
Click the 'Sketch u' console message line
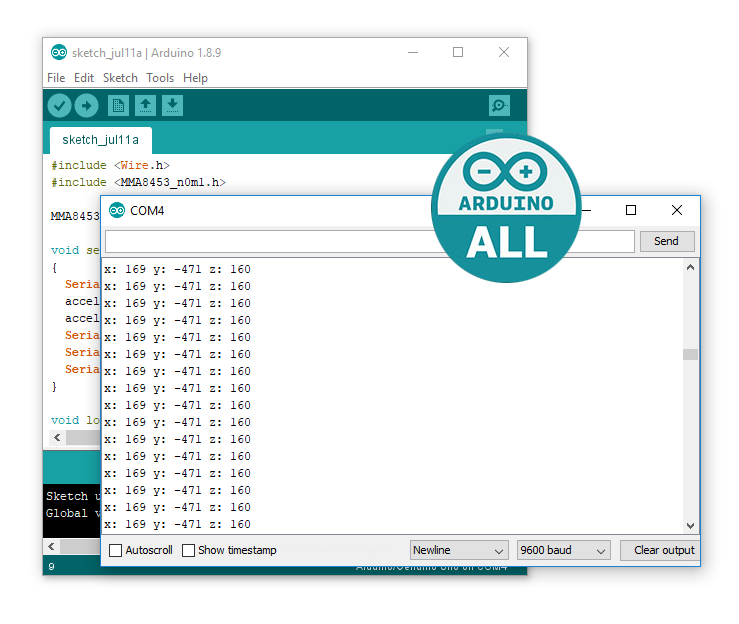point(73,496)
